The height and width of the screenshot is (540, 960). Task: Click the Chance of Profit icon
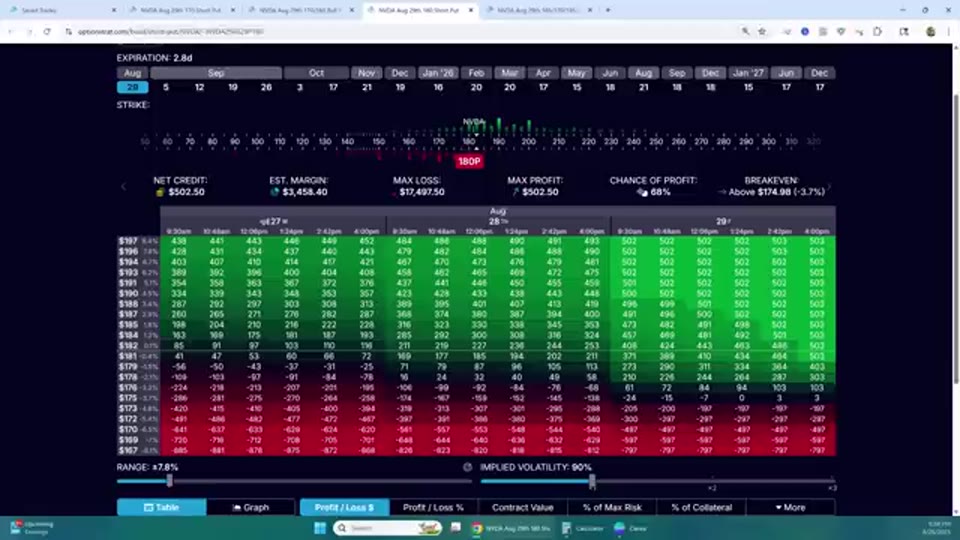642,192
